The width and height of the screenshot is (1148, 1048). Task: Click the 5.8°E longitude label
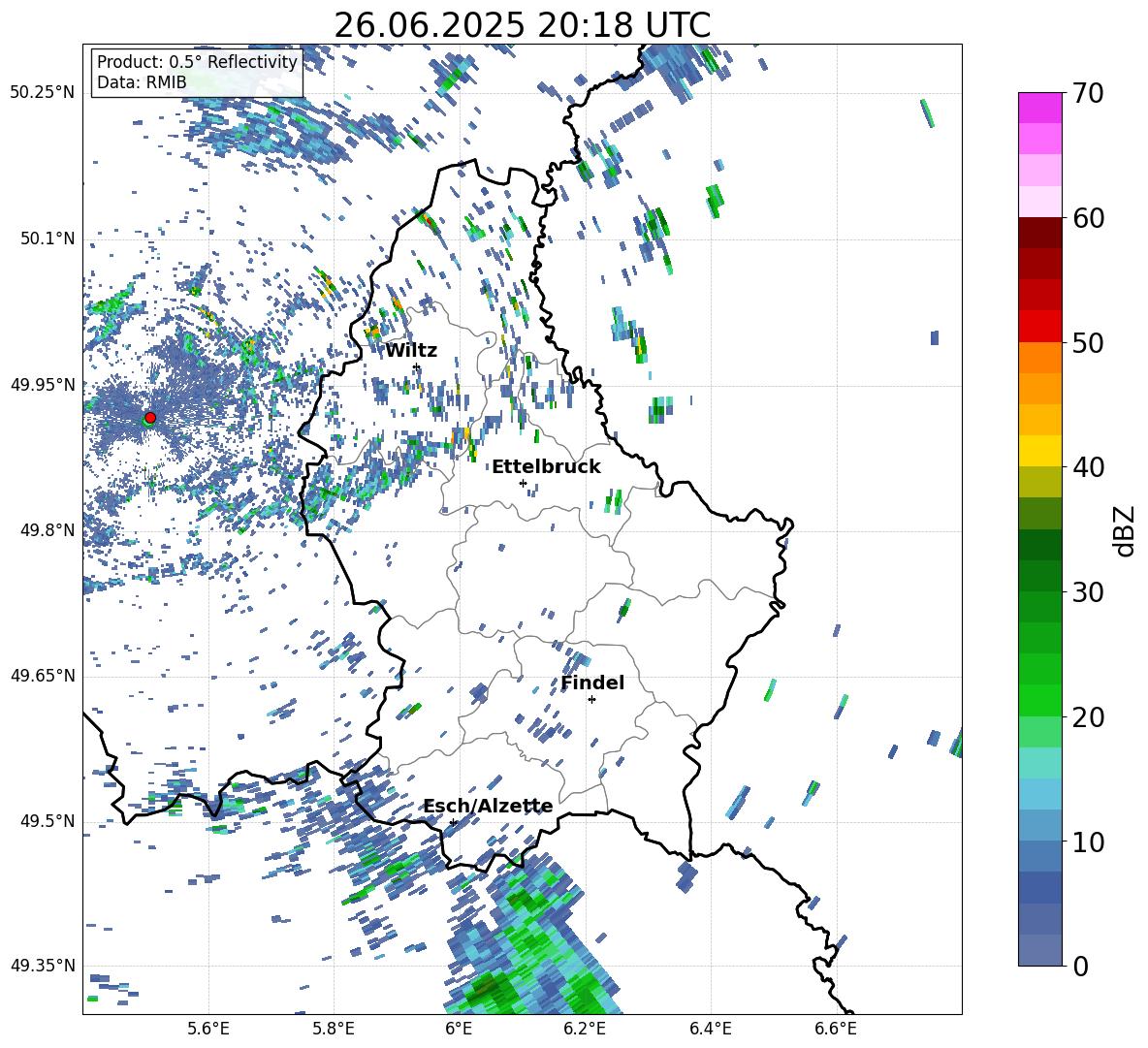[334, 1030]
